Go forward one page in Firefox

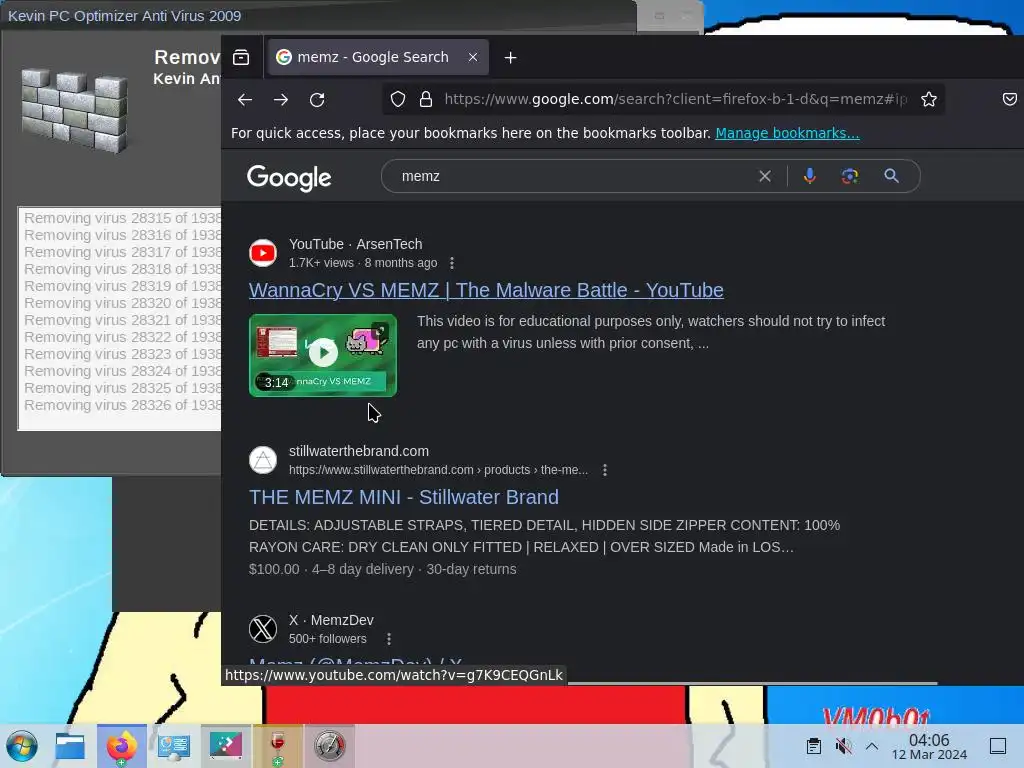point(281,99)
